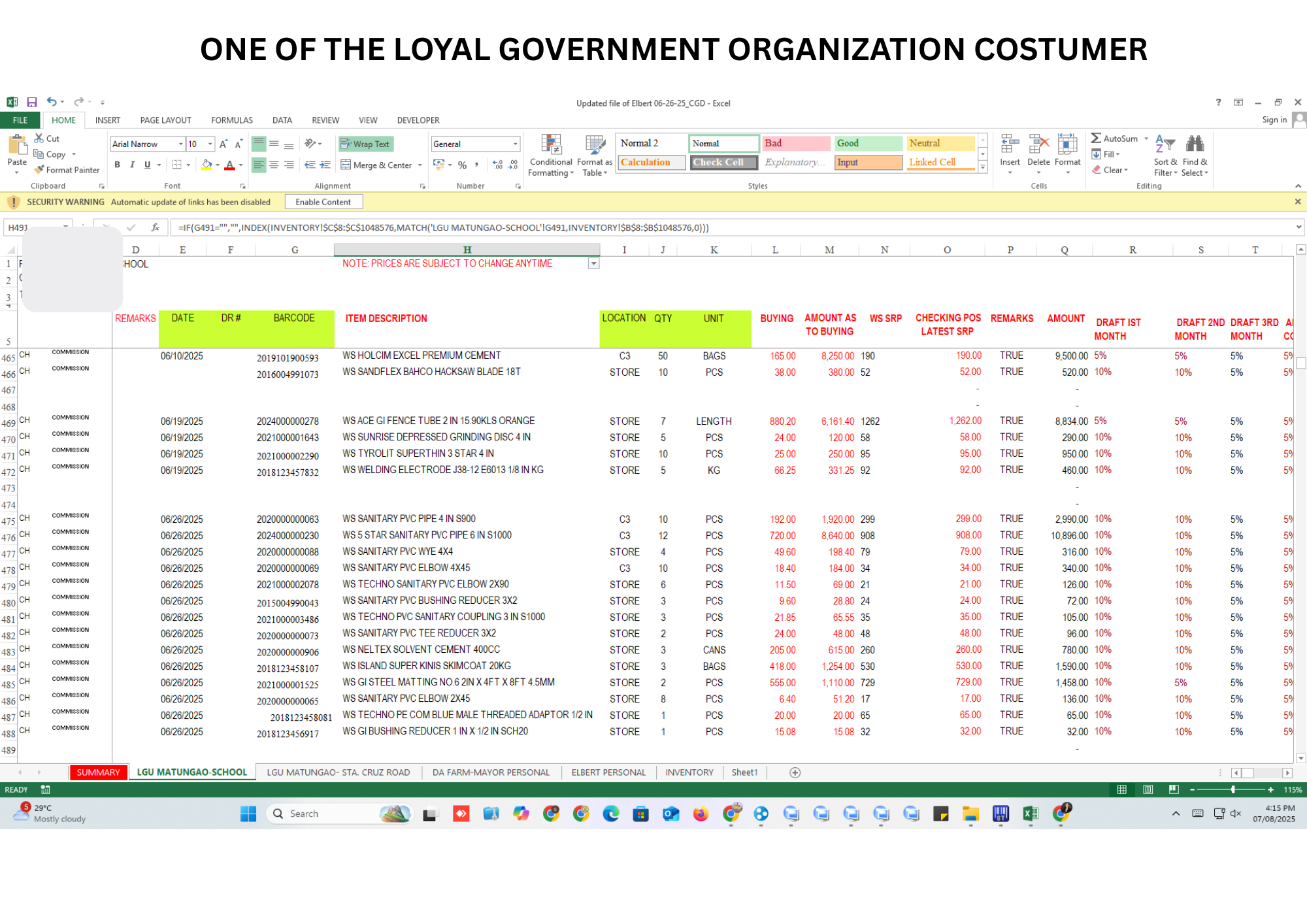
Task: Increase font size with the larger A
Action: click(223, 144)
